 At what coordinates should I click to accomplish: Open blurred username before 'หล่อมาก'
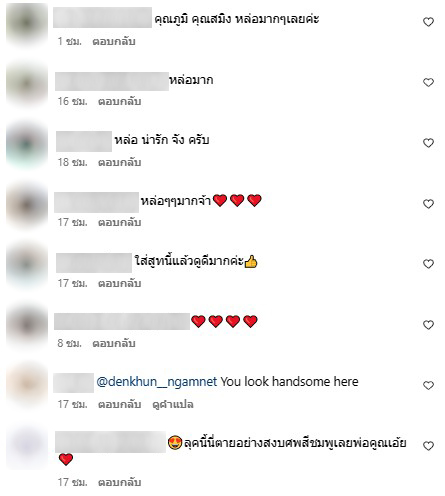coord(112,81)
